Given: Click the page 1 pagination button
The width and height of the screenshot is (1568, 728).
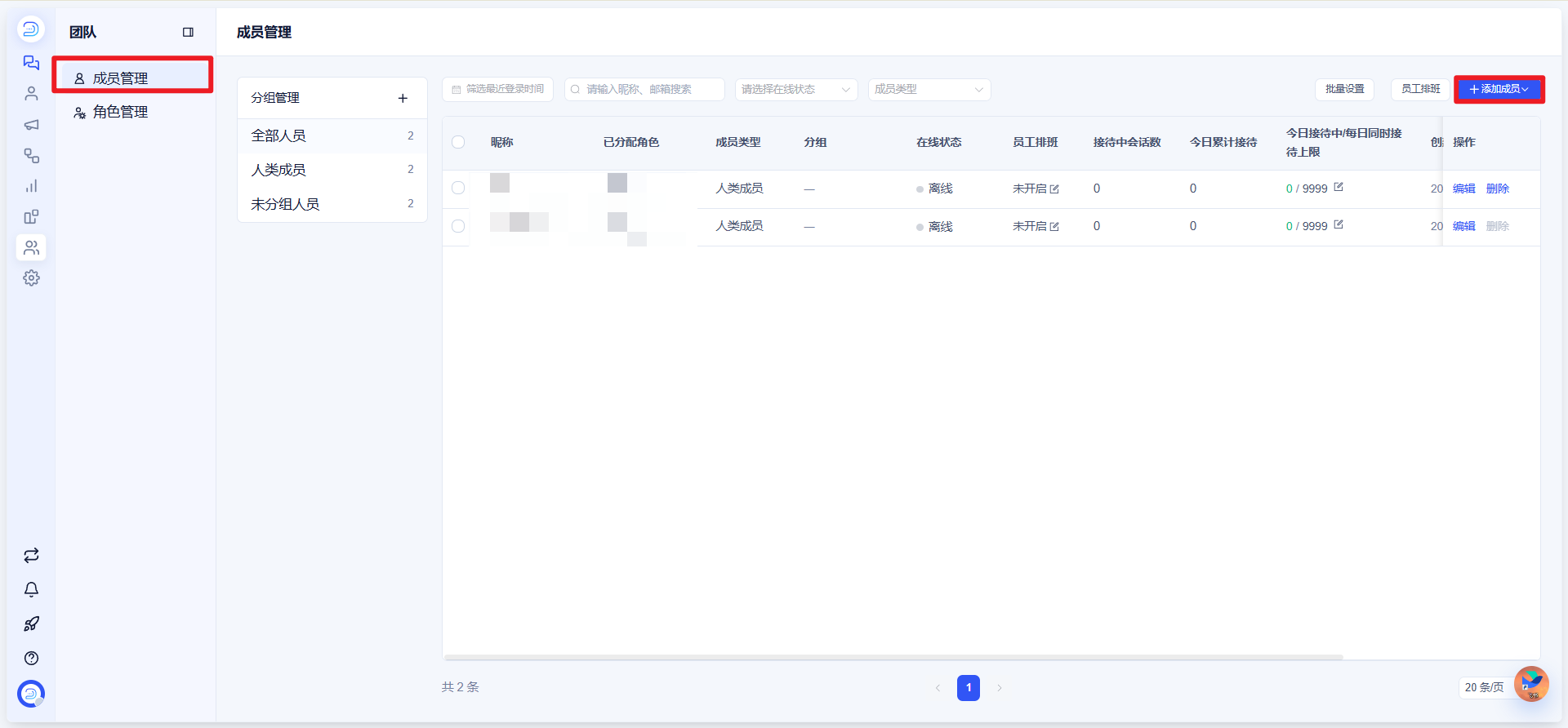Looking at the screenshot, I should click(x=969, y=687).
